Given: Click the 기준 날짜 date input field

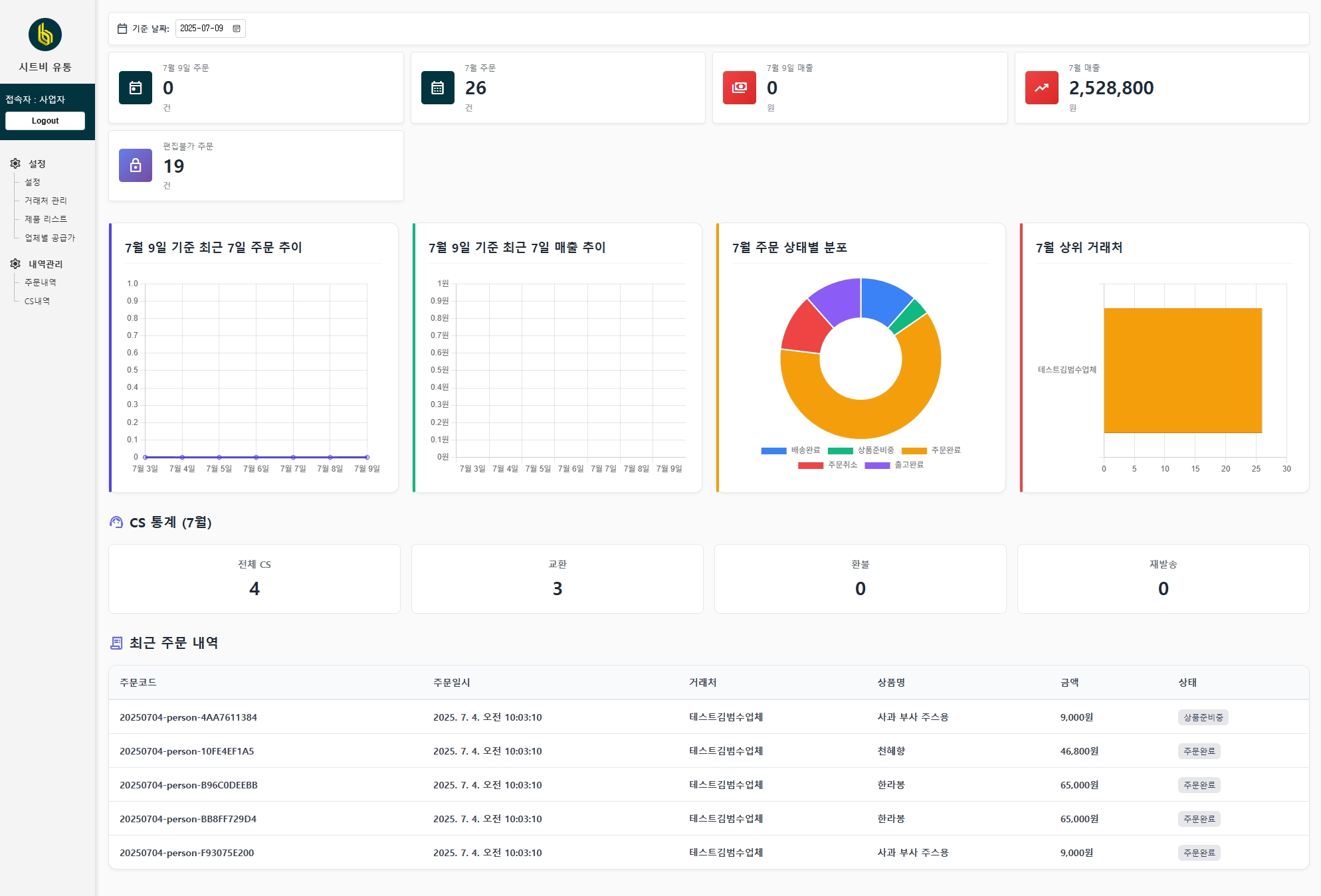Looking at the screenshot, I should [210, 29].
